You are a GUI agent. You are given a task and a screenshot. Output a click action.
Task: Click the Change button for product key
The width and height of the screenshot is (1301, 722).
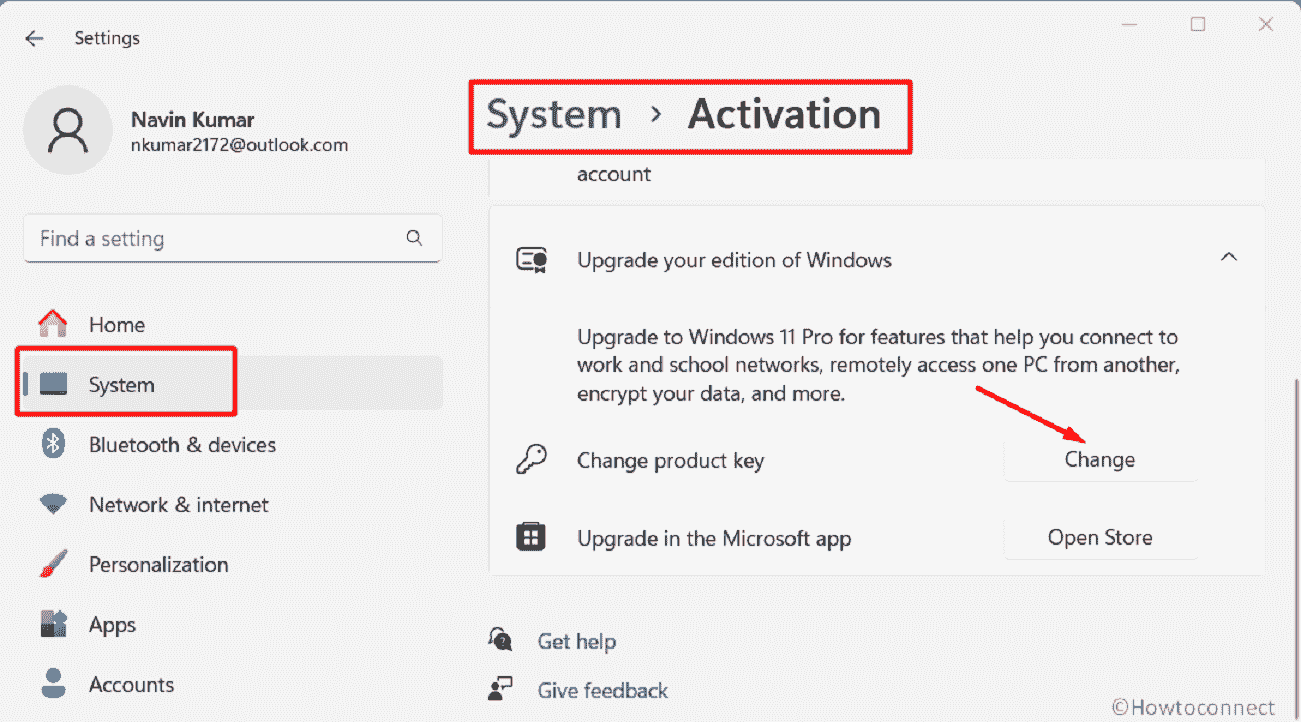[1099, 459]
